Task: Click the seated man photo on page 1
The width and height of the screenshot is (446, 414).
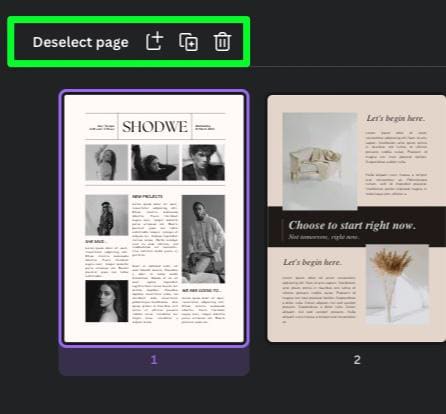Action: click(203, 239)
